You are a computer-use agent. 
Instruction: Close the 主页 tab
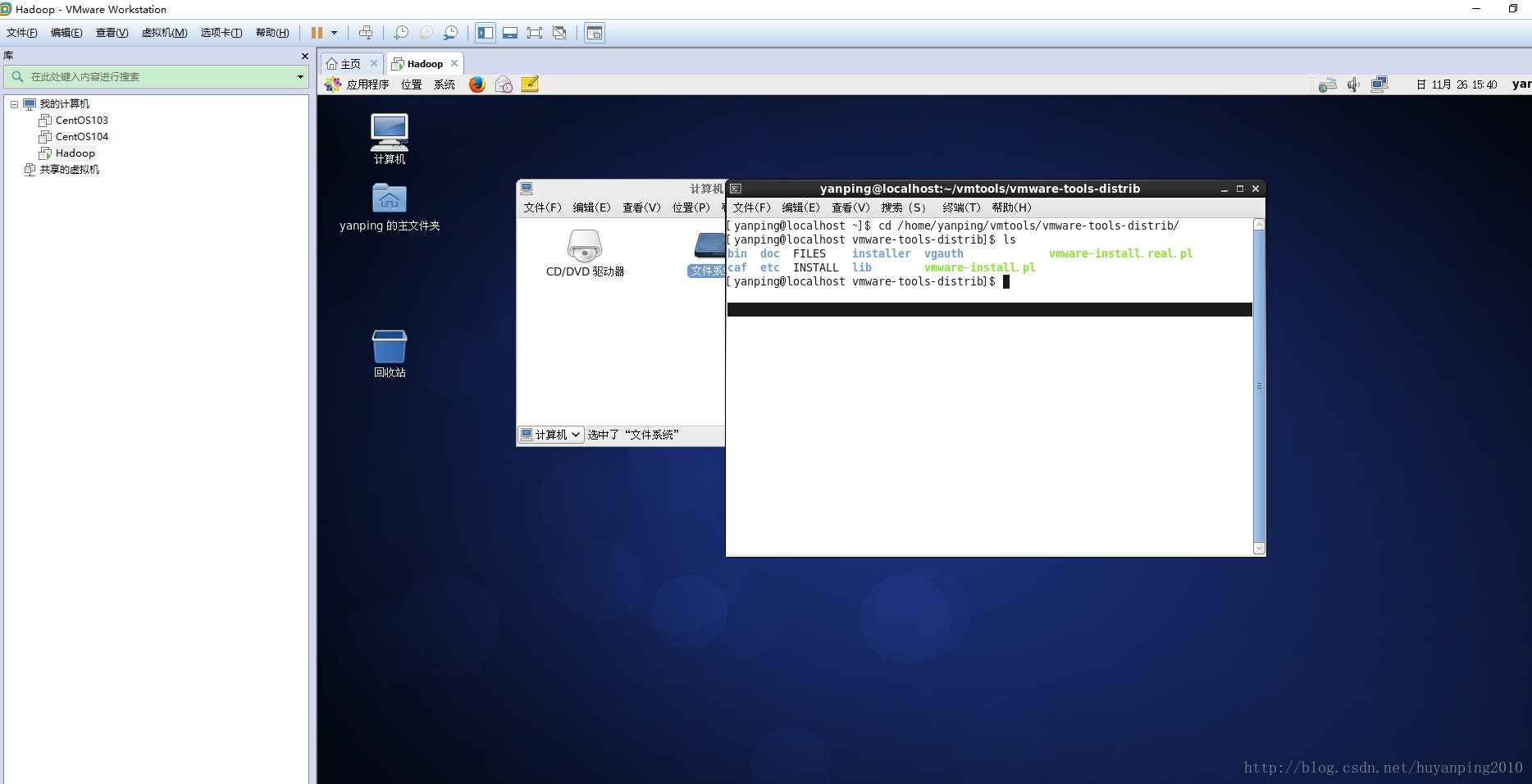click(374, 63)
